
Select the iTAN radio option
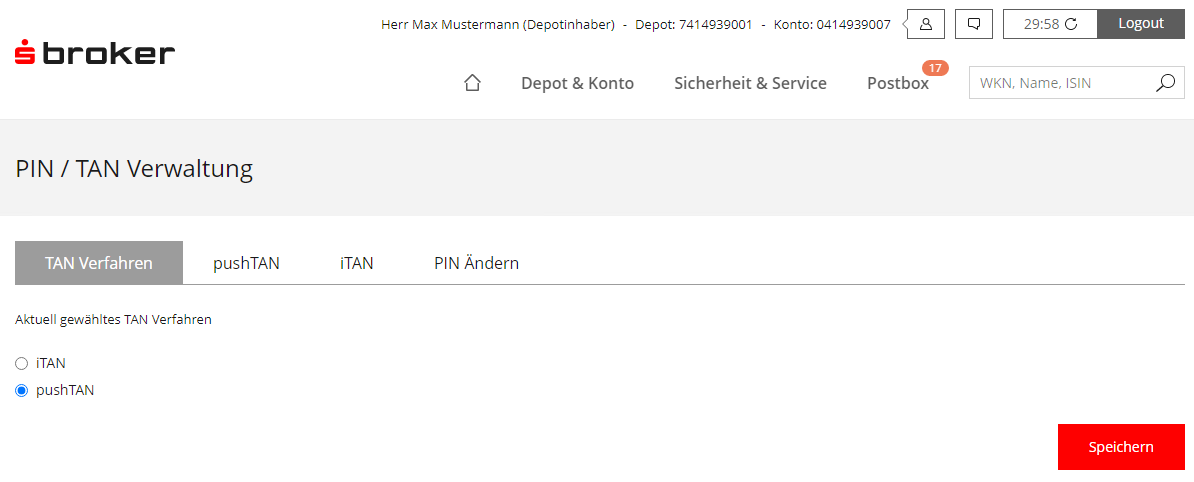(21, 363)
